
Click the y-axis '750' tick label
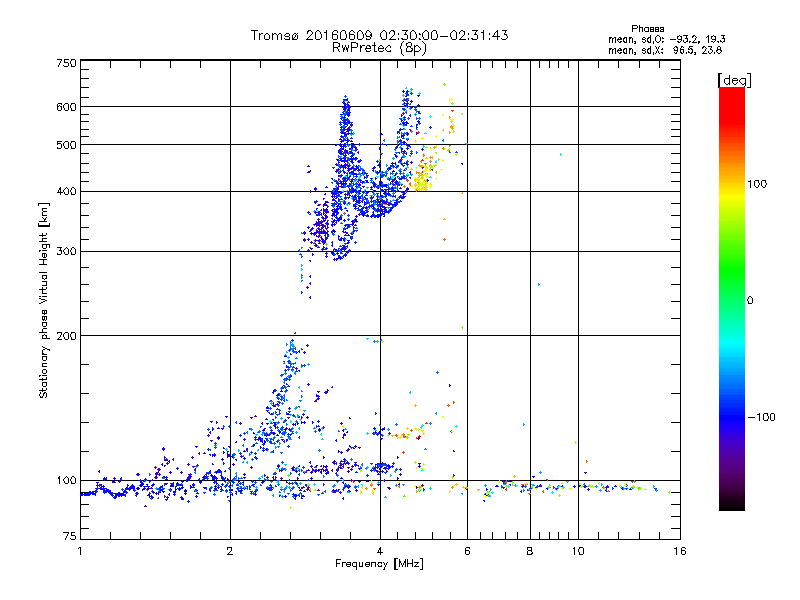[66, 63]
